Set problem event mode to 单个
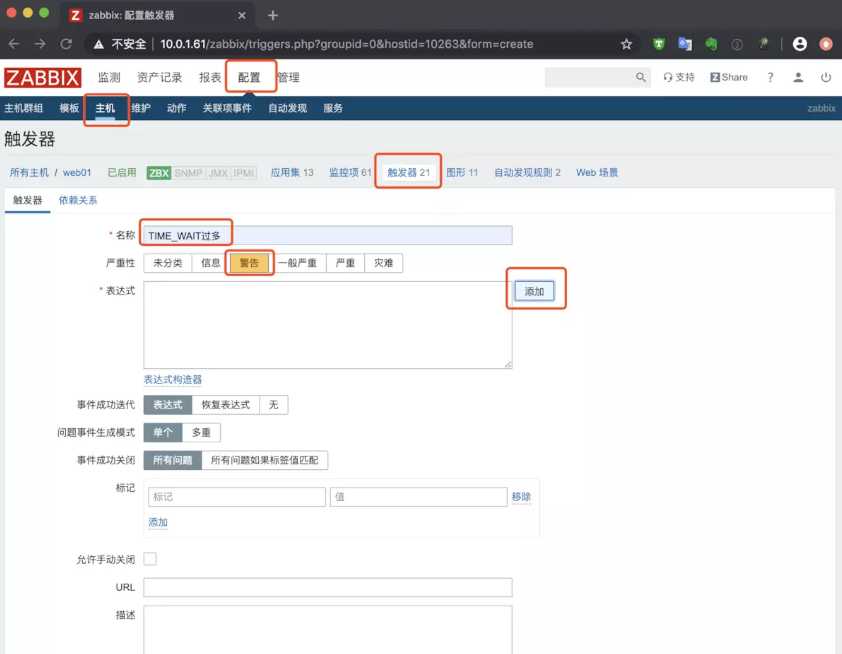This screenshot has width=842, height=654. tap(163, 432)
